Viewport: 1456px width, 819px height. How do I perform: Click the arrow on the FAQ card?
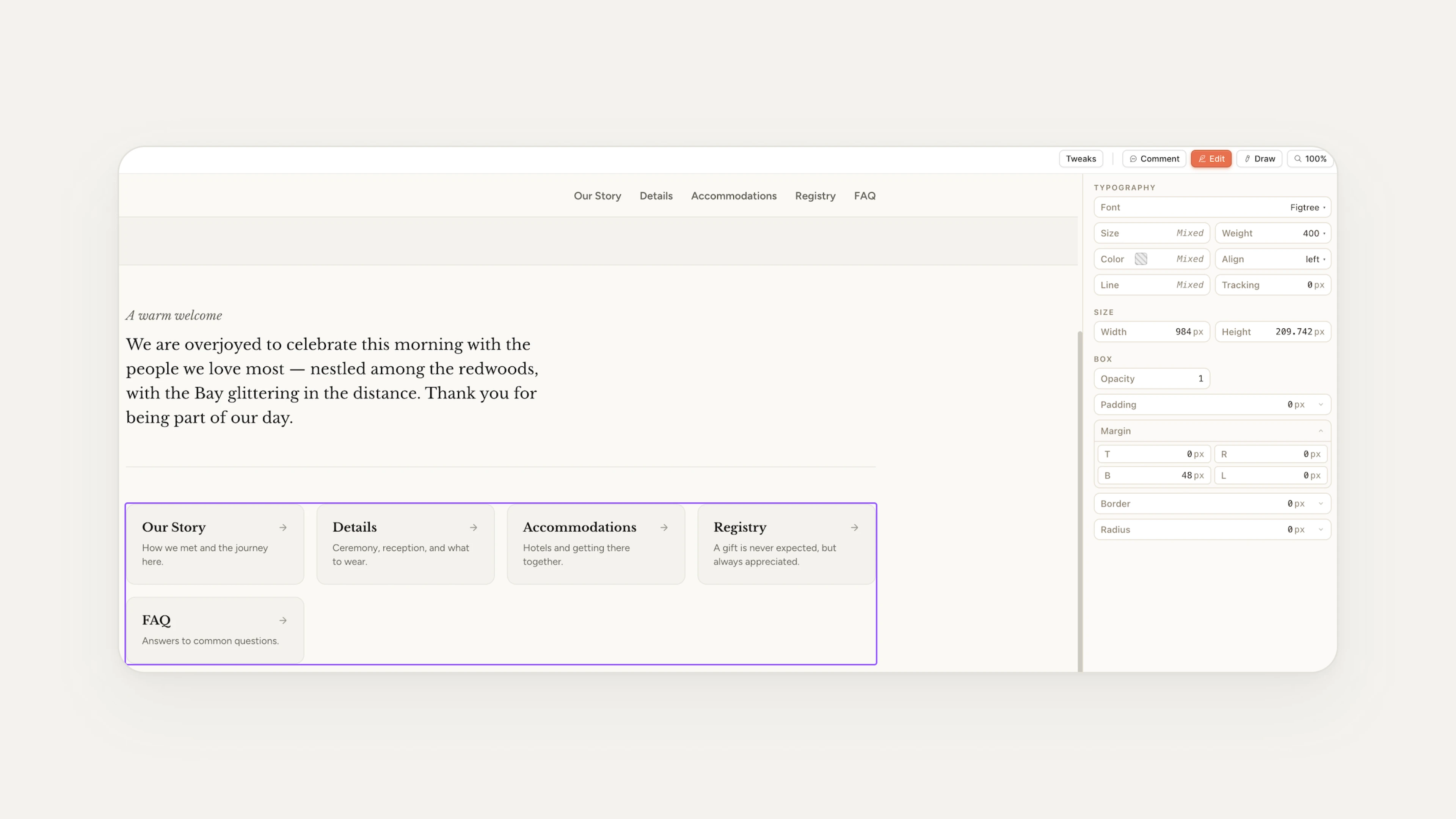pos(283,620)
